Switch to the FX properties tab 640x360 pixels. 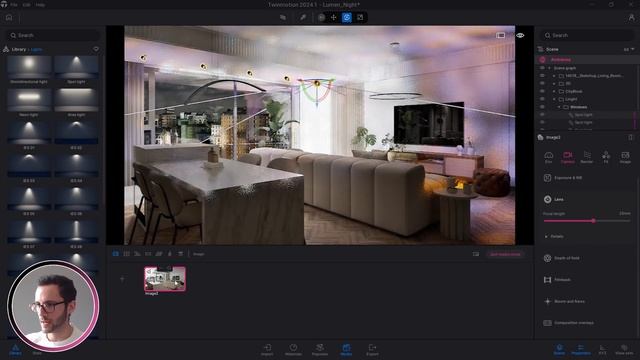pyautogui.click(x=606, y=157)
